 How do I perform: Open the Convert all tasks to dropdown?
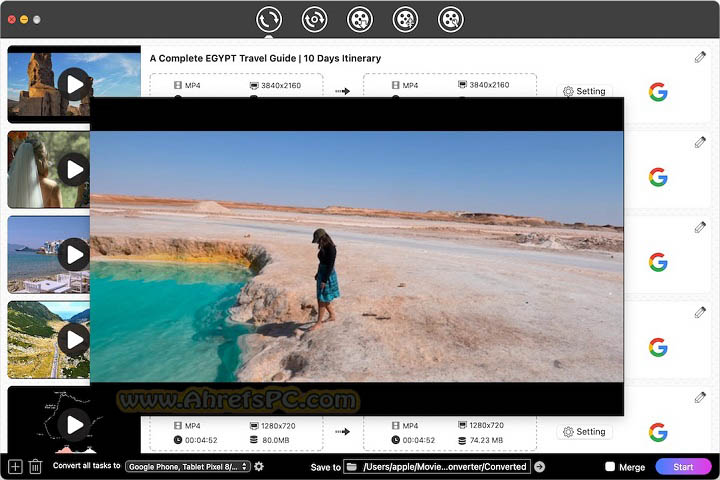point(188,467)
